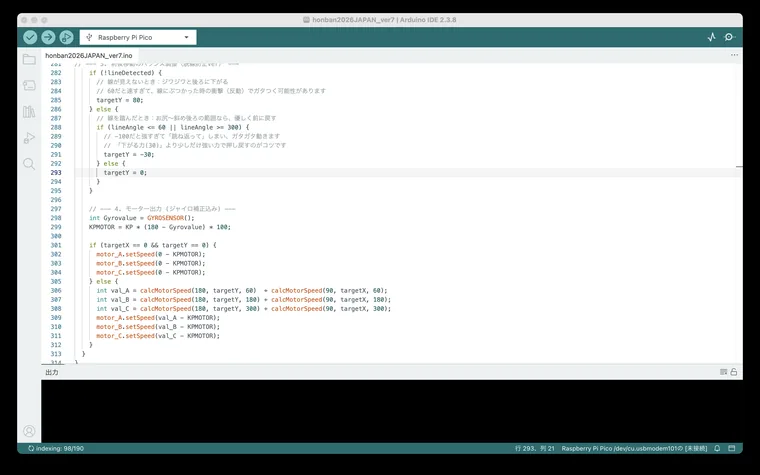Select the honban2026JAPAN_ver7.ino tab
The image size is (760, 475).
click(89, 56)
